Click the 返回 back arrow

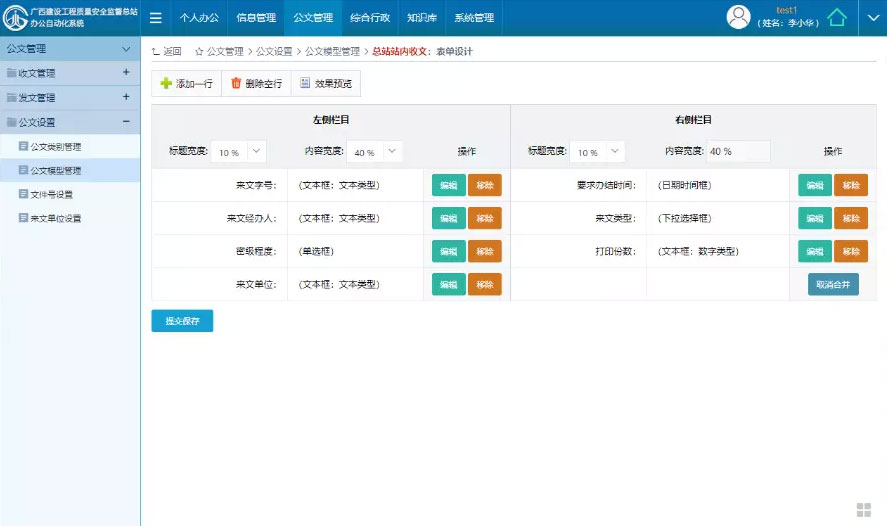click(156, 51)
